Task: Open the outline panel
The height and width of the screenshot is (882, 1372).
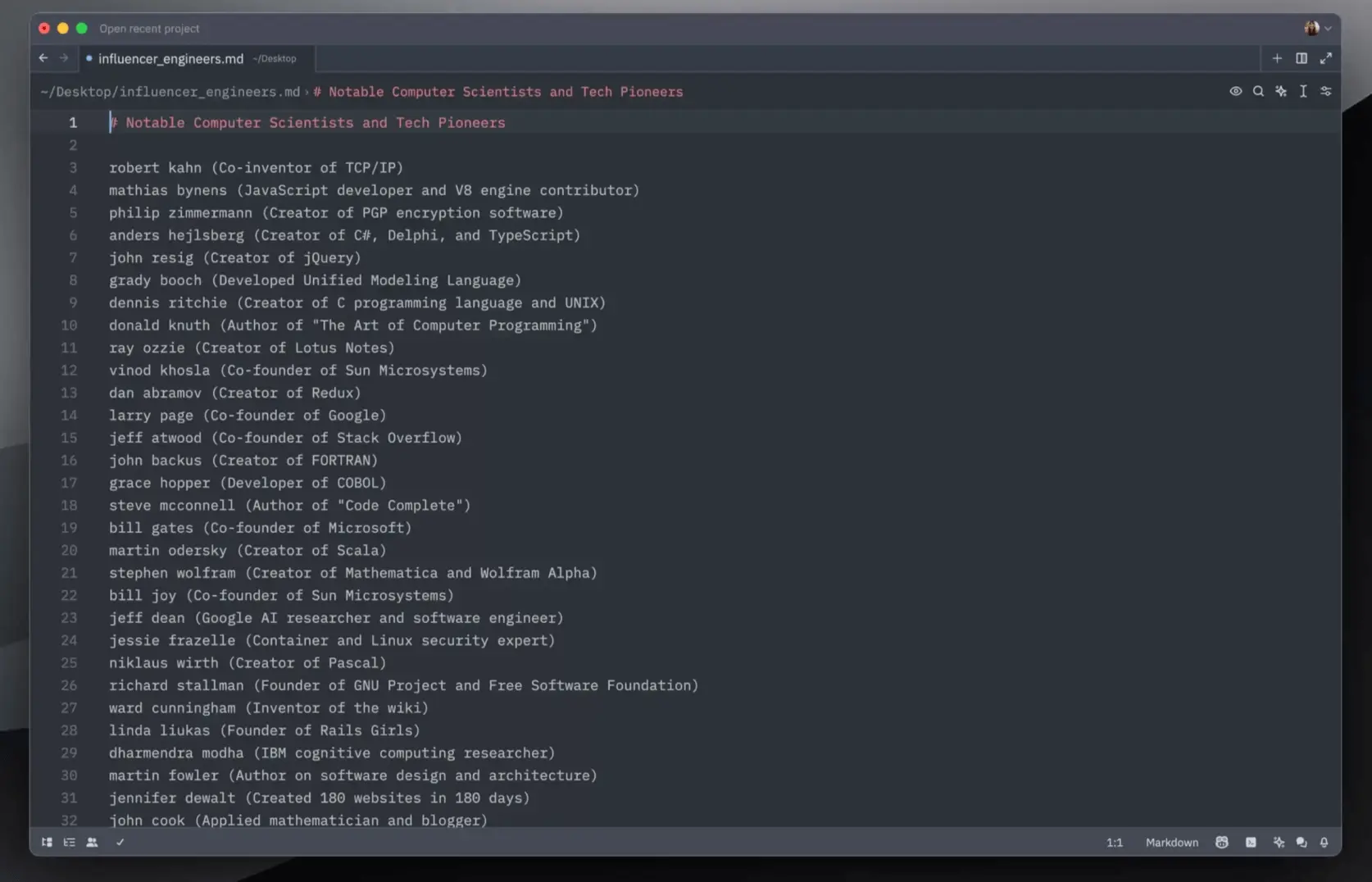Action: pos(70,842)
